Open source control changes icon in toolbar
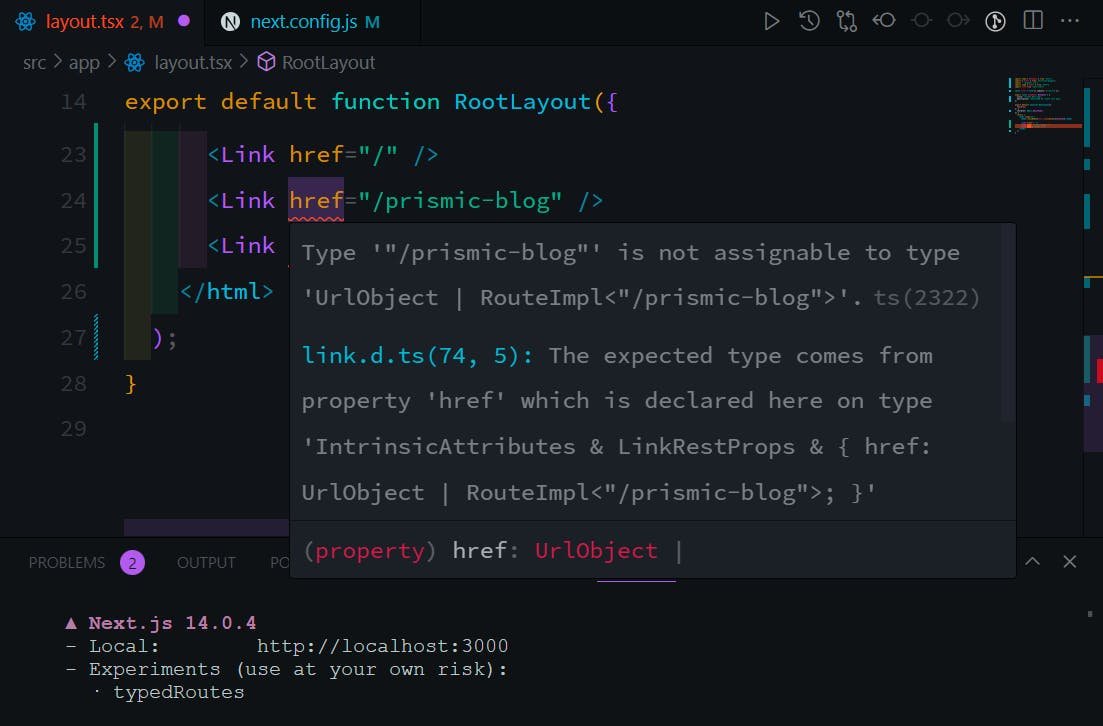This screenshot has width=1103, height=726. pos(847,20)
